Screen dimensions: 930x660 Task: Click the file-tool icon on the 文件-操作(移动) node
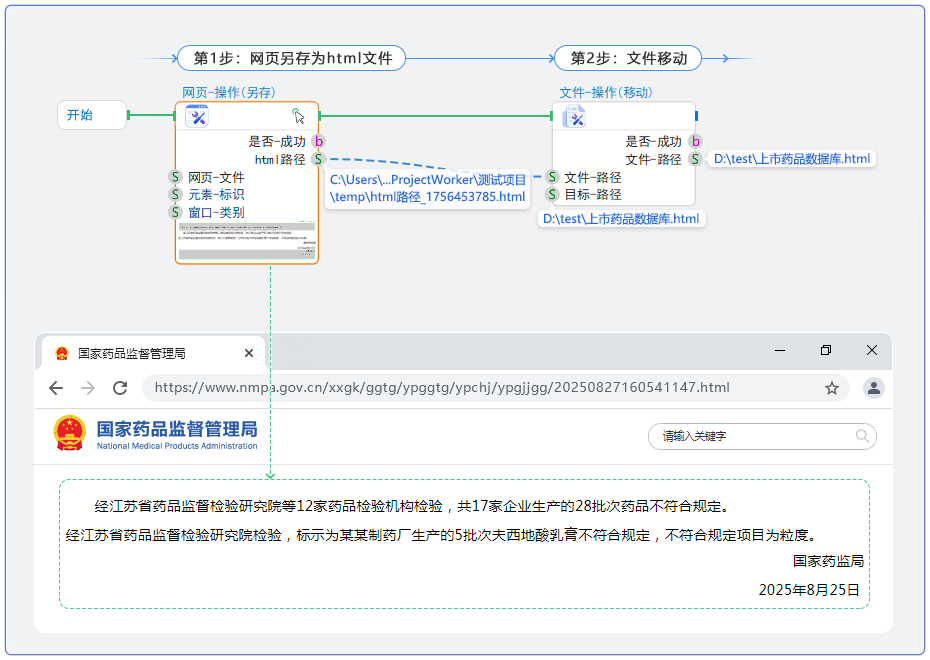[575, 116]
